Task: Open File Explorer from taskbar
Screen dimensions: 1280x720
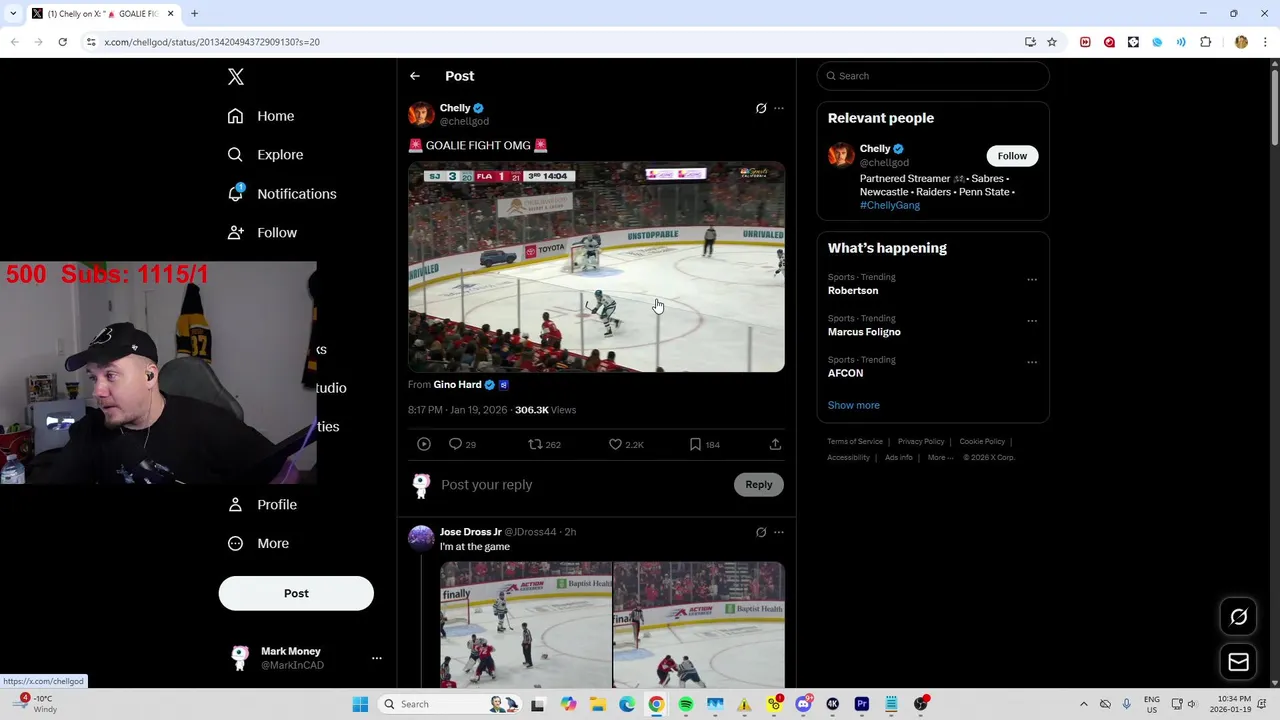Action: tap(598, 704)
